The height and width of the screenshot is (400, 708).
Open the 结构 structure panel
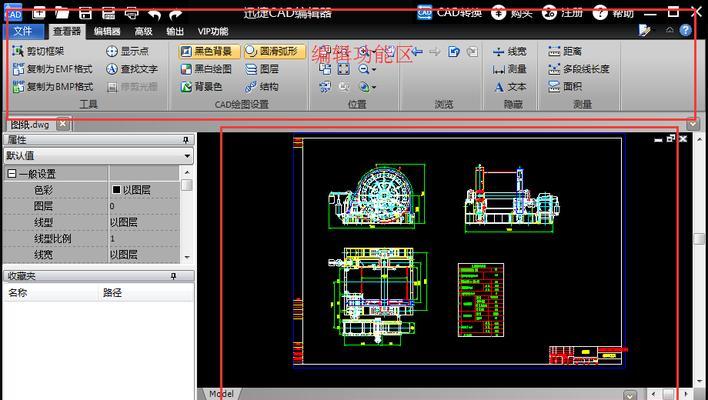click(x=262, y=87)
